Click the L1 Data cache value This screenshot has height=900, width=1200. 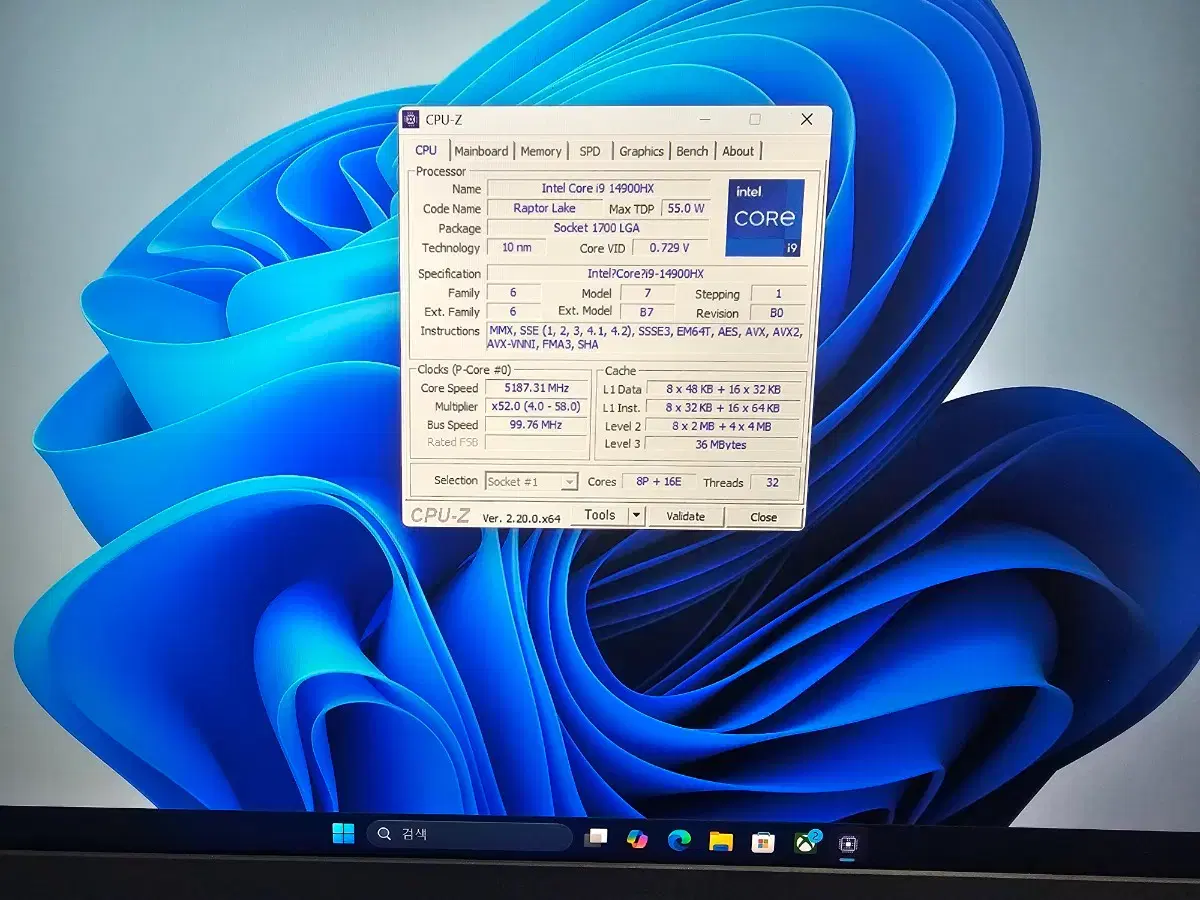(x=722, y=389)
